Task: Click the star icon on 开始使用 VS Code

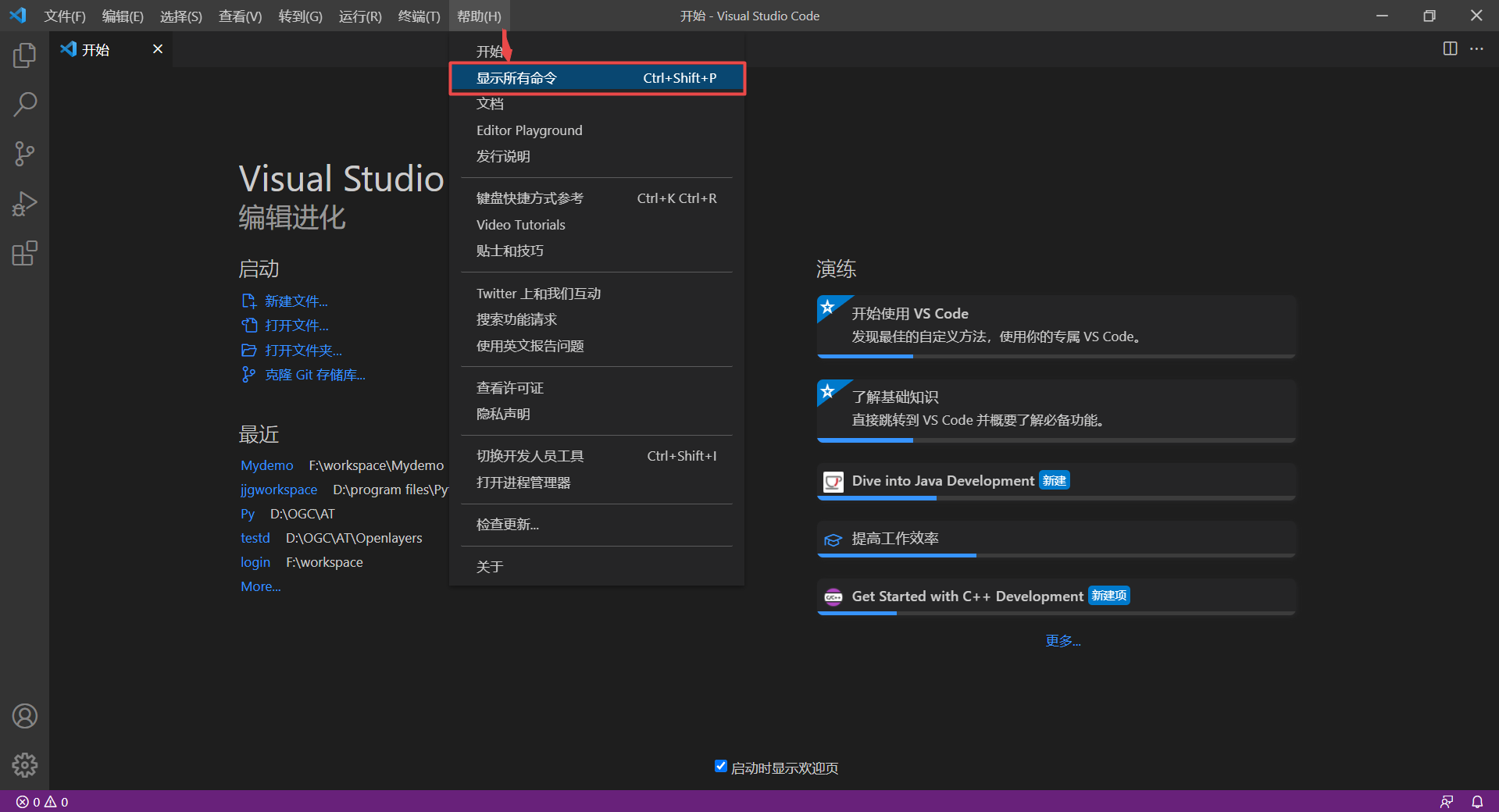Action: click(x=828, y=307)
